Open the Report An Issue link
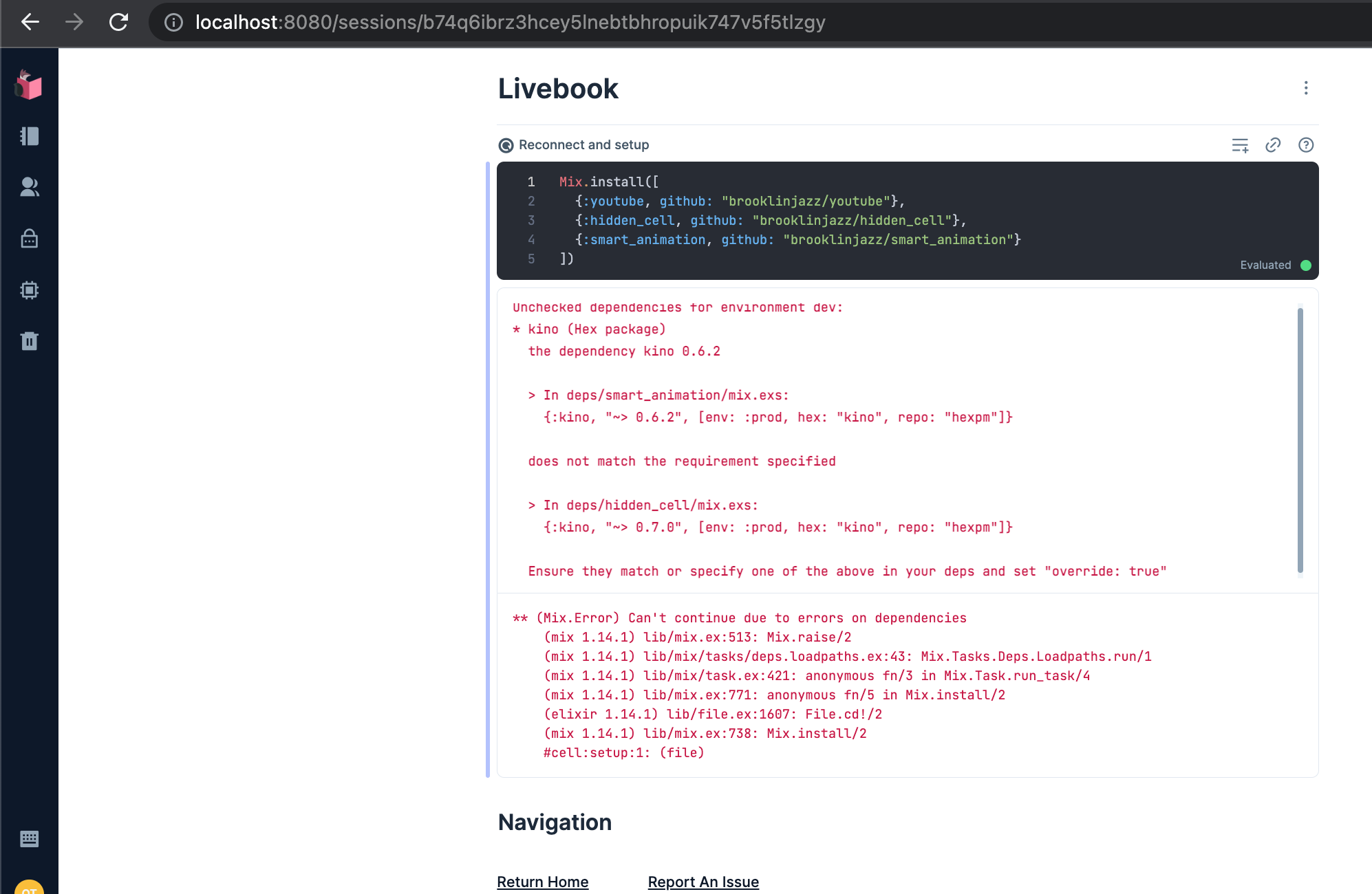This screenshot has width=1372, height=894. pos(703,882)
